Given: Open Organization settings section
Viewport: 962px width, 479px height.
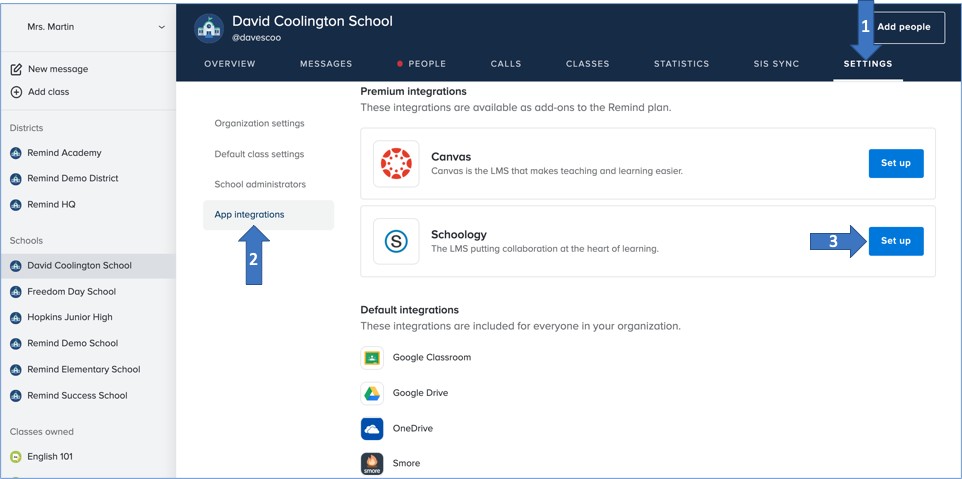Looking at the screenshot, I should coord(260,124).
